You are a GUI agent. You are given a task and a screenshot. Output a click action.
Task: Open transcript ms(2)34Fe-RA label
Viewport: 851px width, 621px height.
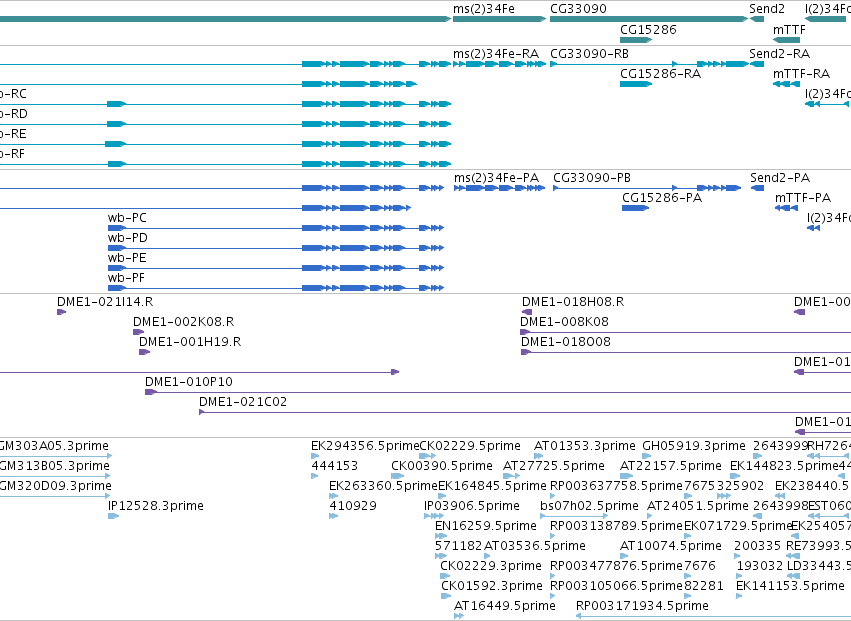pyautogui.click(x=496, y=54)
